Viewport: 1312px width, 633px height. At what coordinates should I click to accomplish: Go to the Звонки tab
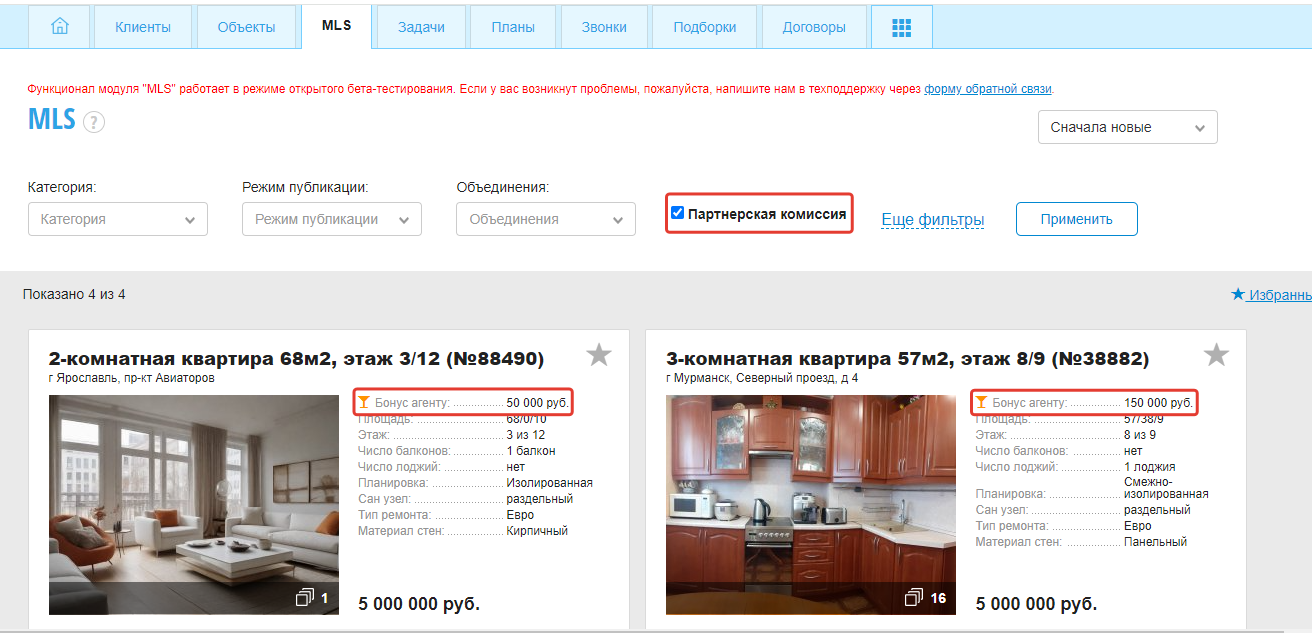click(x=604, y=27)
